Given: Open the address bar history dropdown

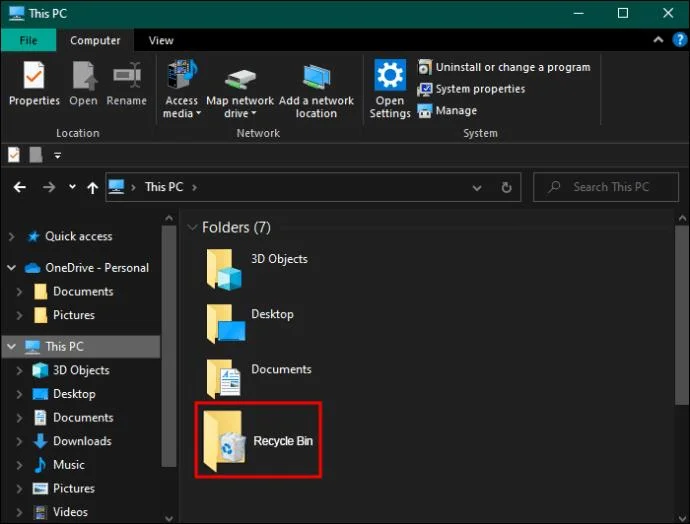Looking at the screenshot, I should pos(477,188).
